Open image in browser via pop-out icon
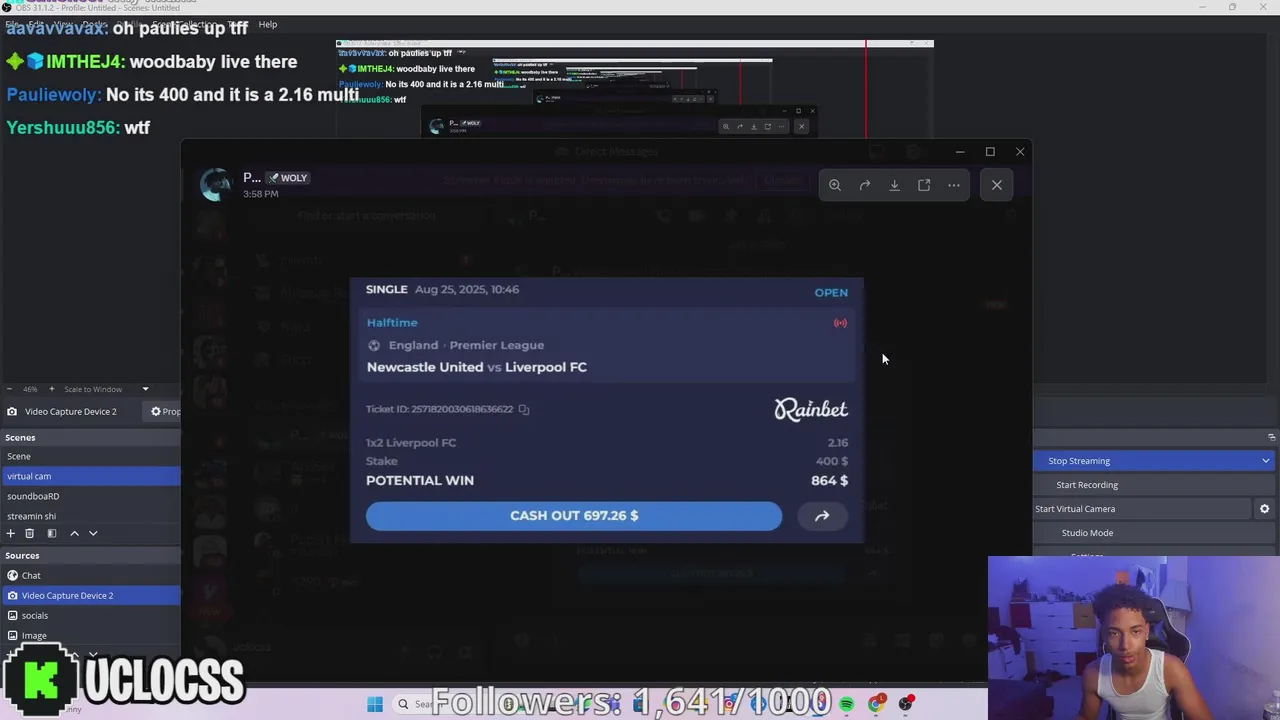This screenshot has height=720, width=1280. click(924, 185)
